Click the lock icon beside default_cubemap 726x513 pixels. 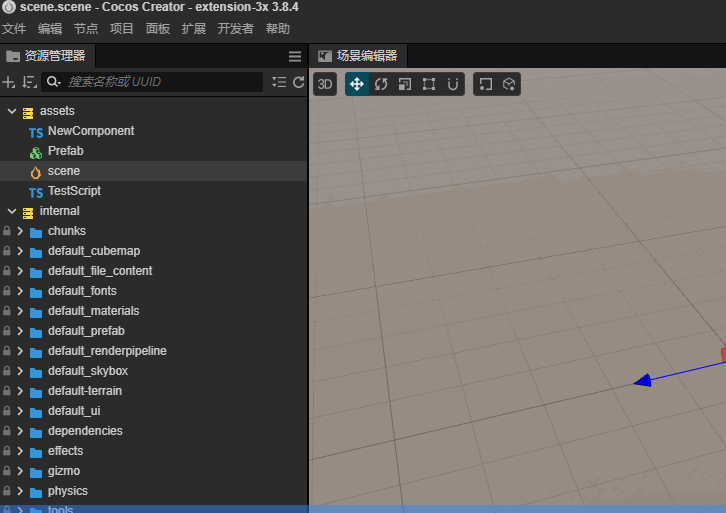pyautogui.click(x=6, y=251)
